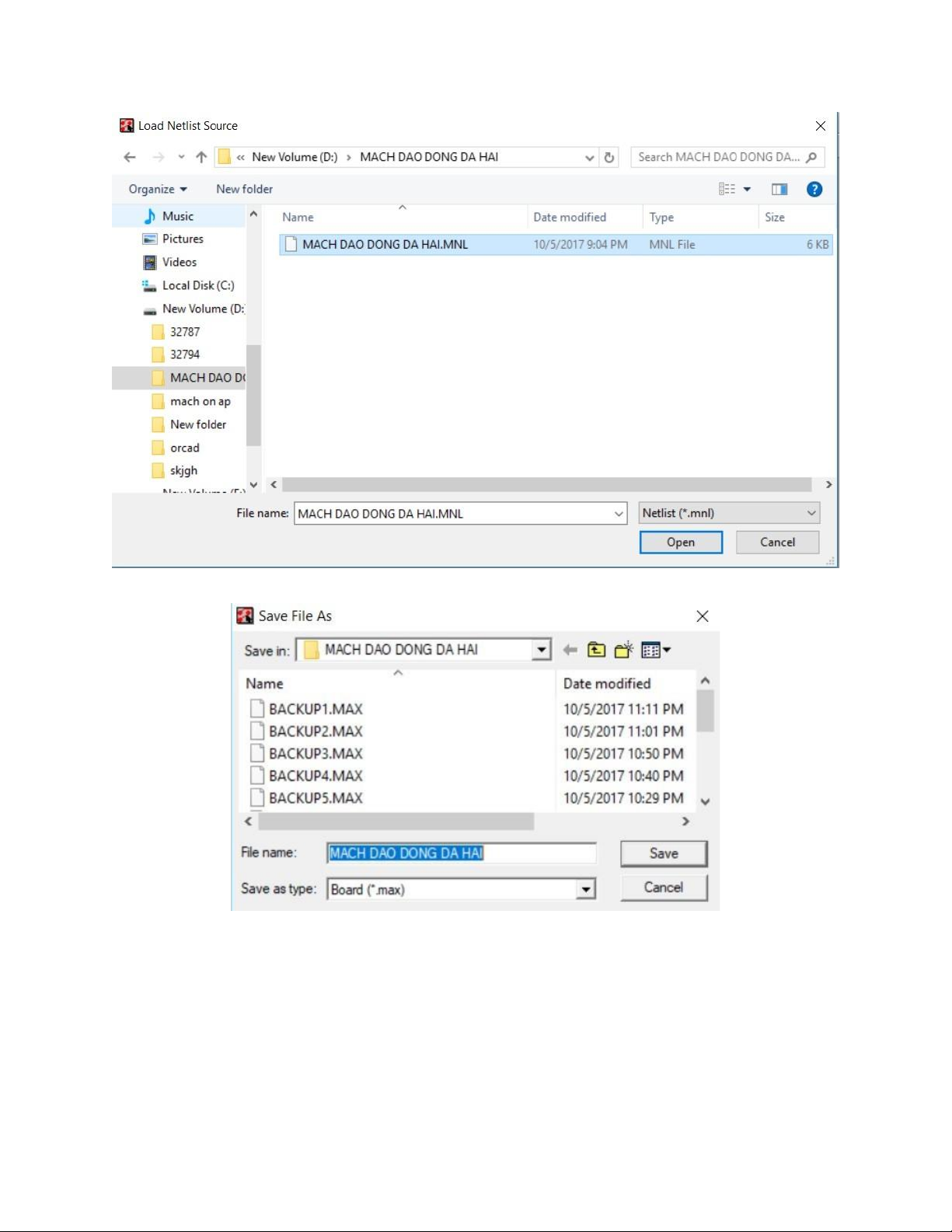
Task: Click the Open button
Action: (x=680, y=543)
